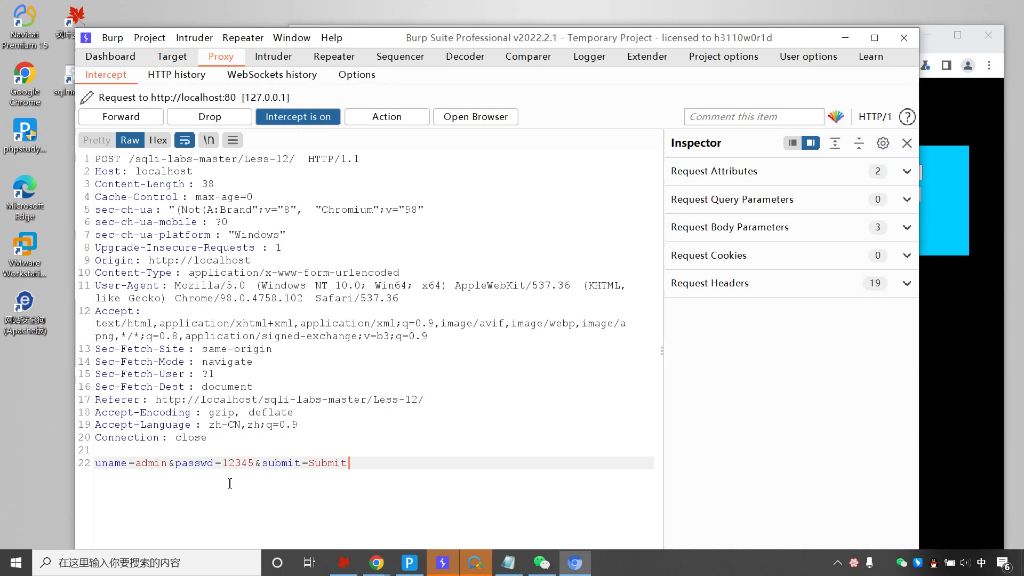
Task: Open the proxy Options sub-tab
Action: click(357, 75)
